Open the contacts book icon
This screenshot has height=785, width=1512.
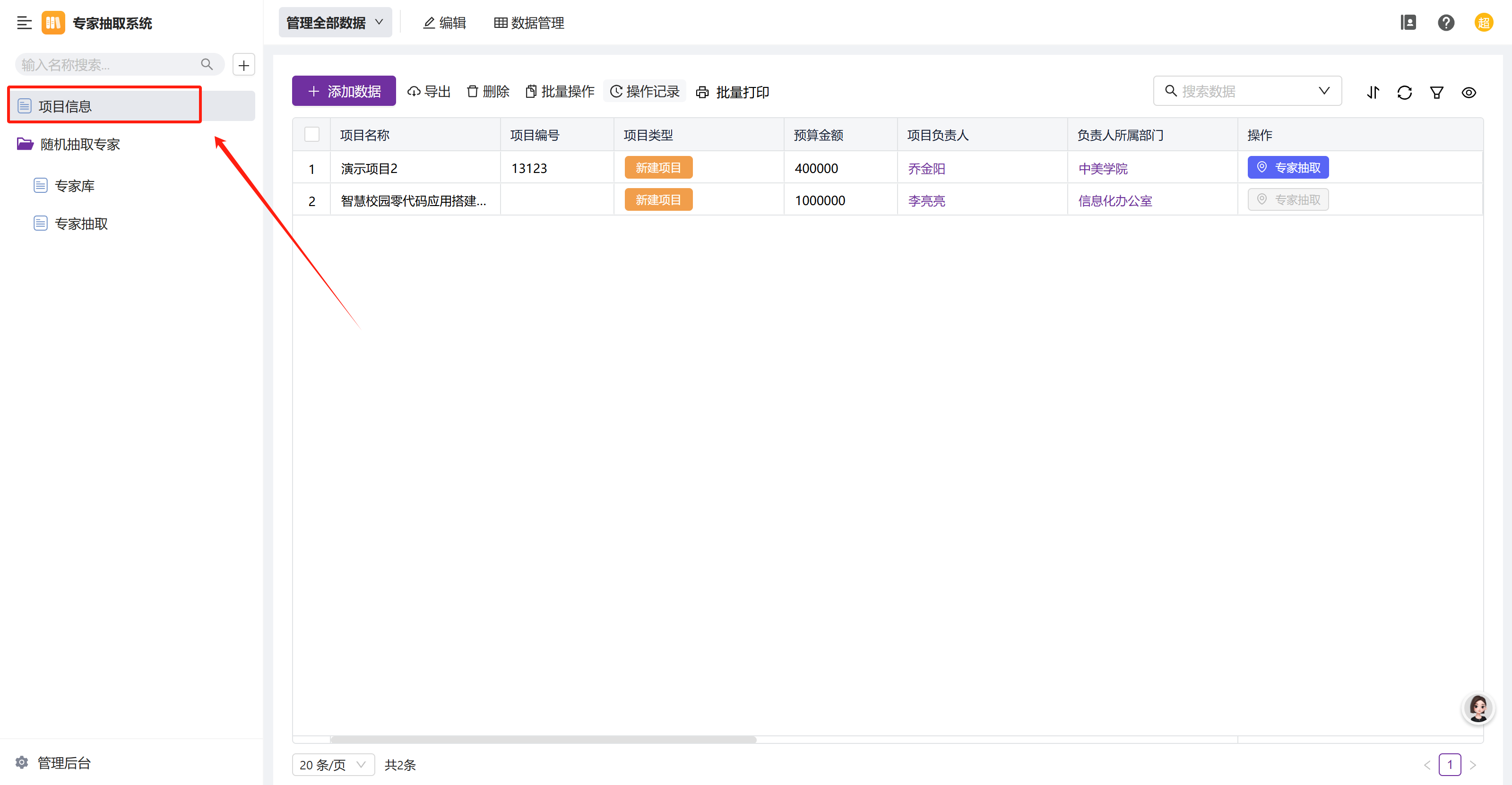1408,23
